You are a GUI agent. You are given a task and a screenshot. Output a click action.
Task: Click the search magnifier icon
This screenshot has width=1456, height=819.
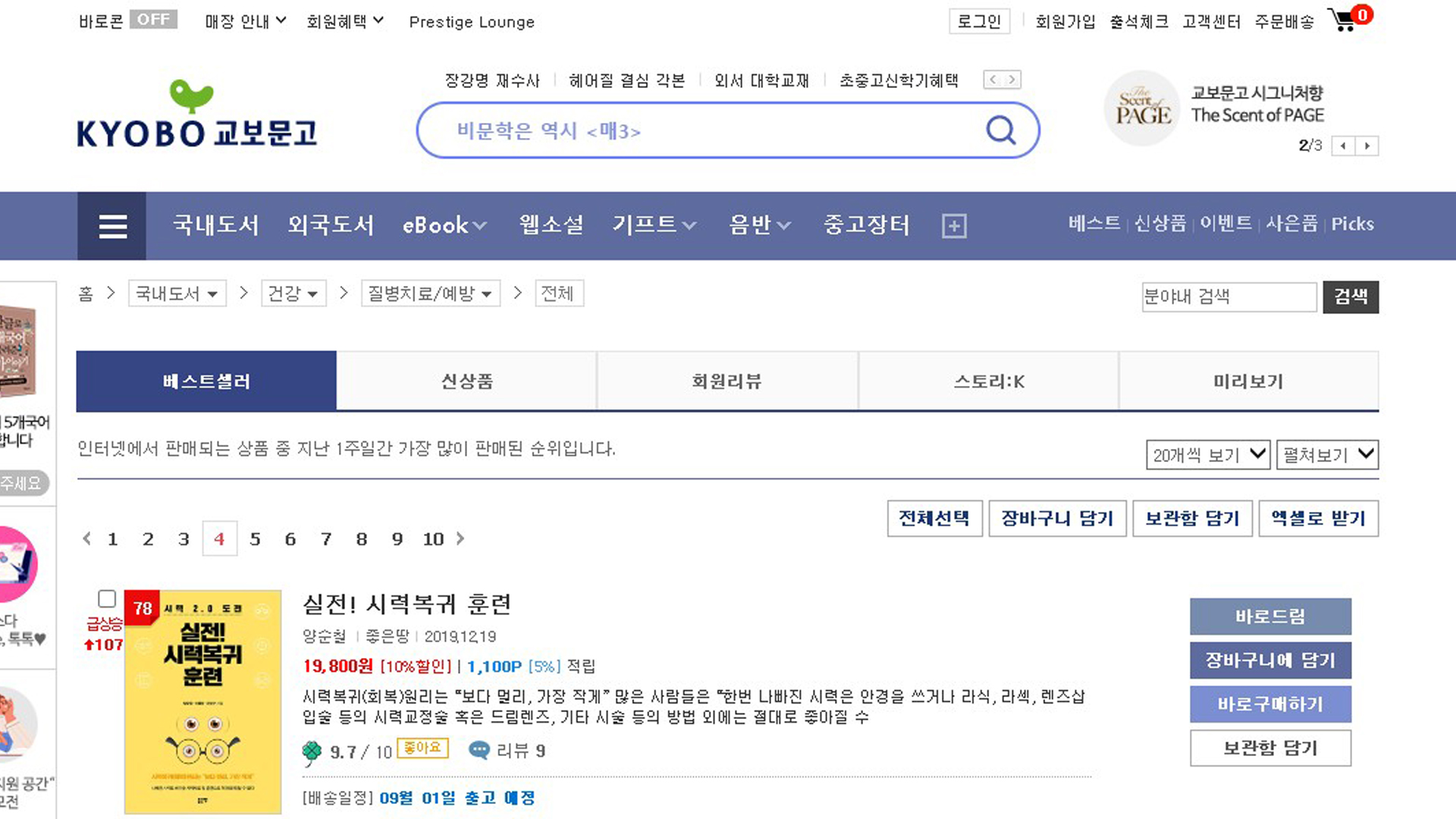(1000, 130)
